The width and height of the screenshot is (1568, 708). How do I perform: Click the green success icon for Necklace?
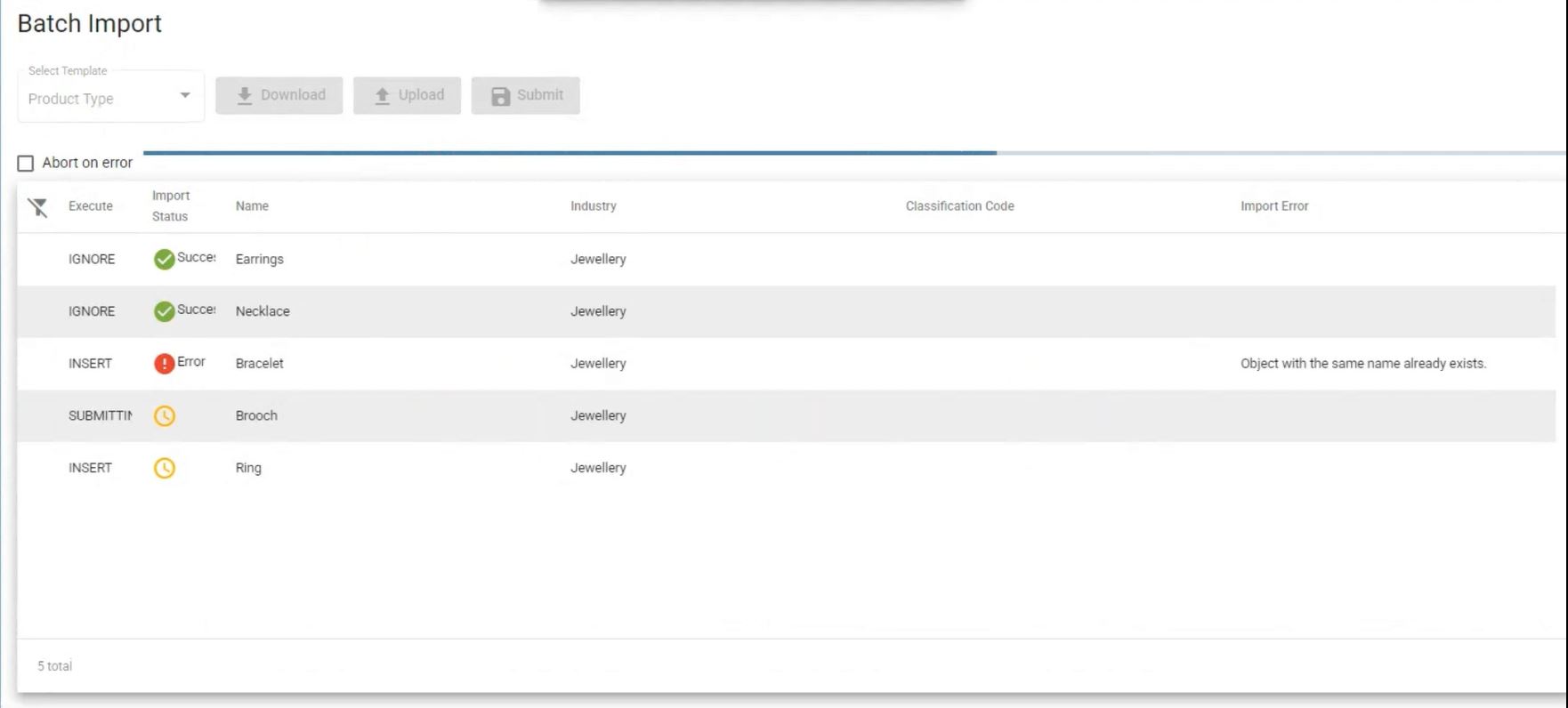[x=164, y=311]
